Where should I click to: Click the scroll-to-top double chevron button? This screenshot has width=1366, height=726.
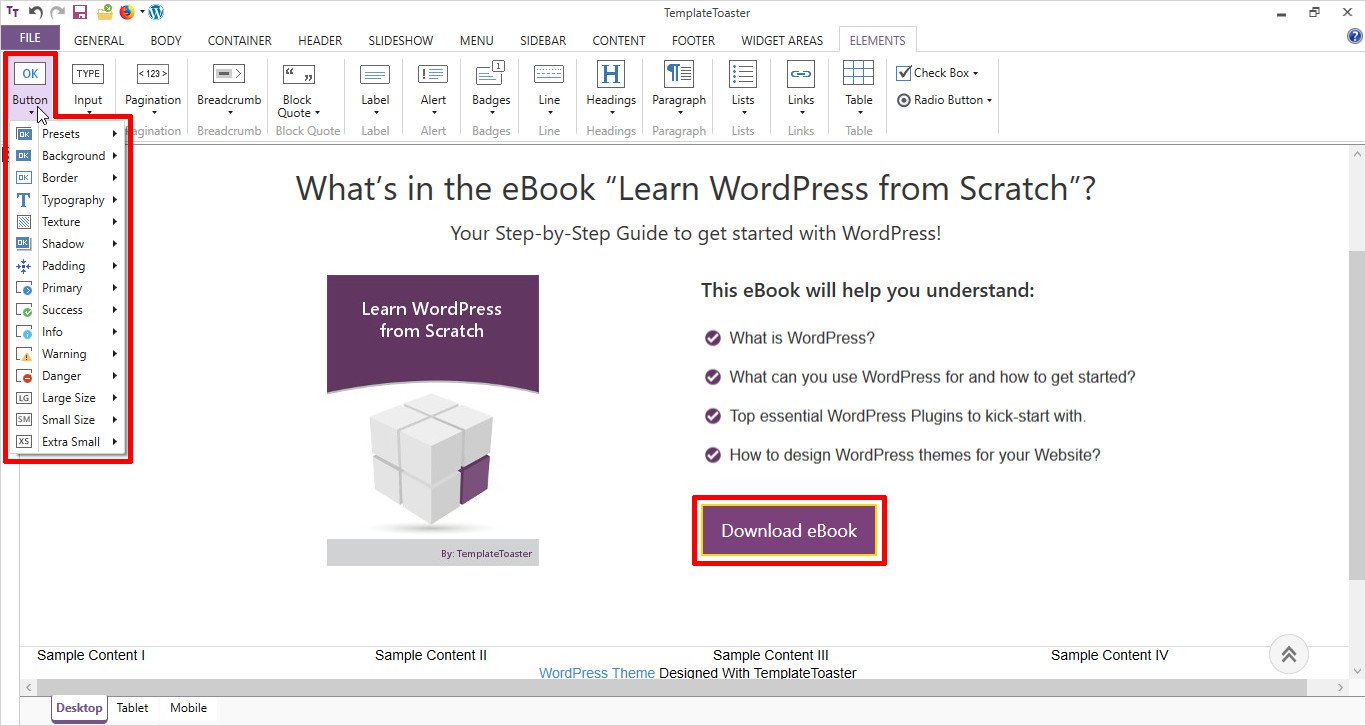[x=1288, y=655]
